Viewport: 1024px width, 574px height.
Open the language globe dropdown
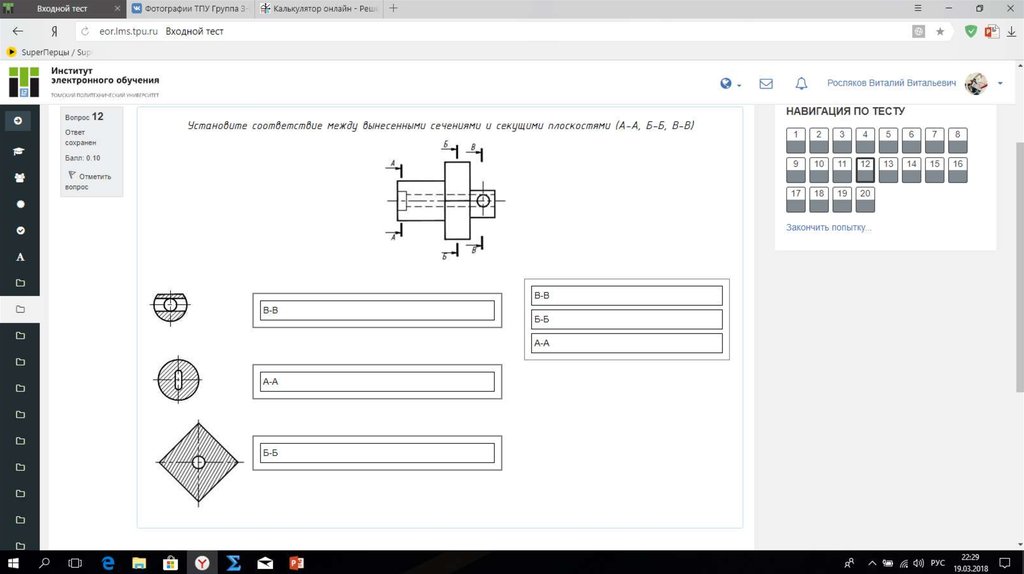pos(729,84)
